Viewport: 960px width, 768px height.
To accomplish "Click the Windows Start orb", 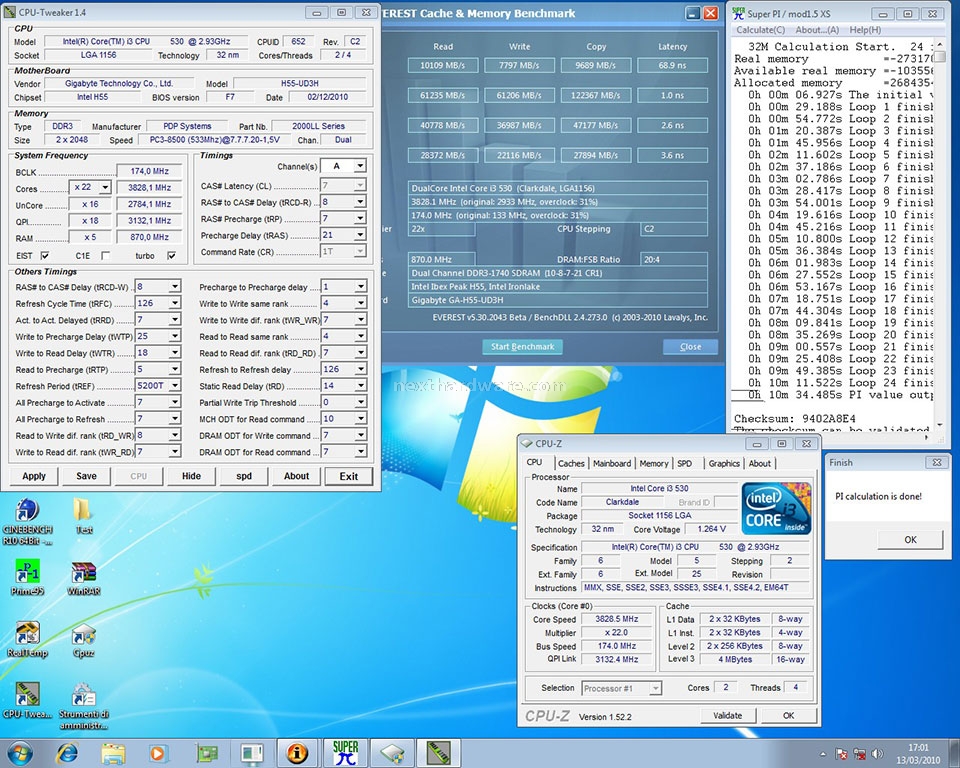I will click(20, 753).
